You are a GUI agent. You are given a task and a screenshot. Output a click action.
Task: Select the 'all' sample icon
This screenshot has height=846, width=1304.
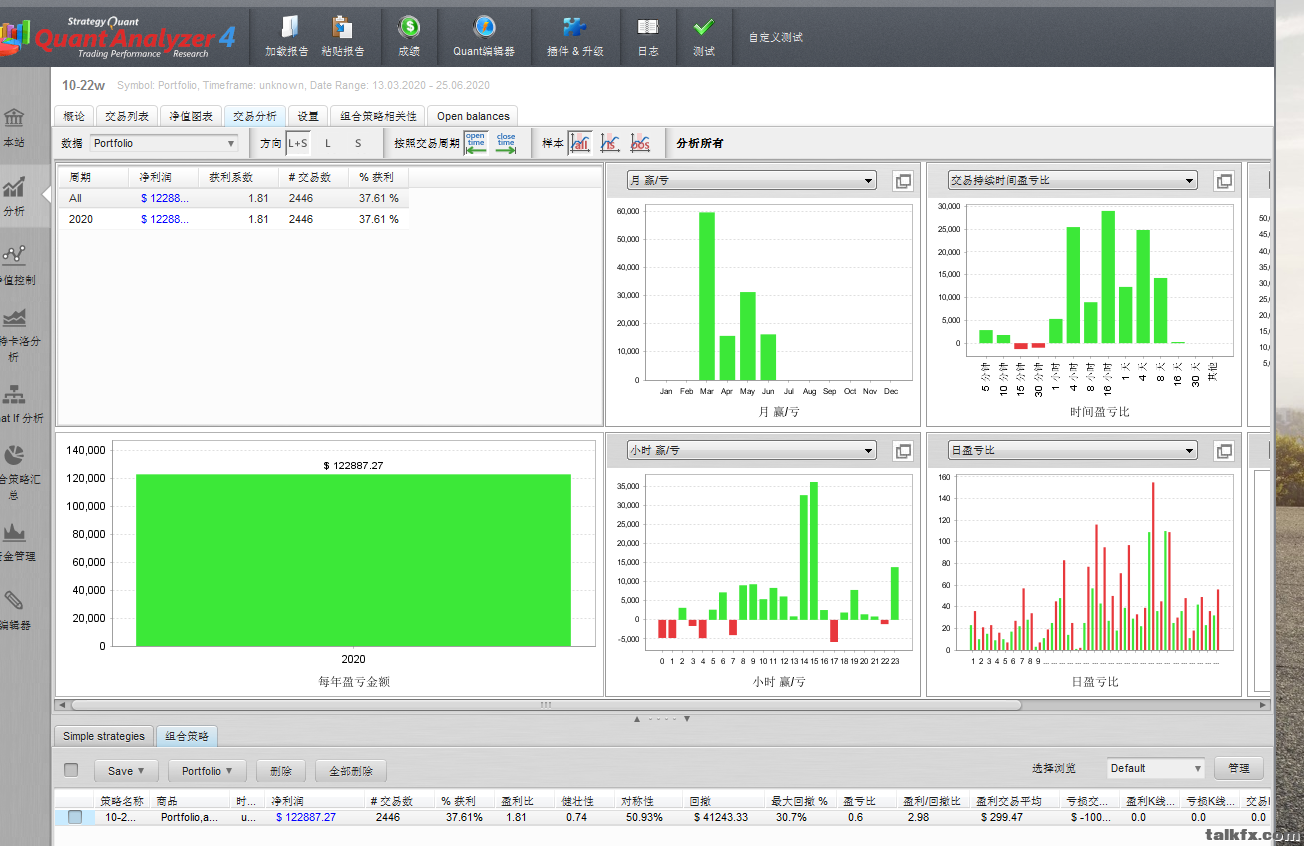tap(580, 143)
